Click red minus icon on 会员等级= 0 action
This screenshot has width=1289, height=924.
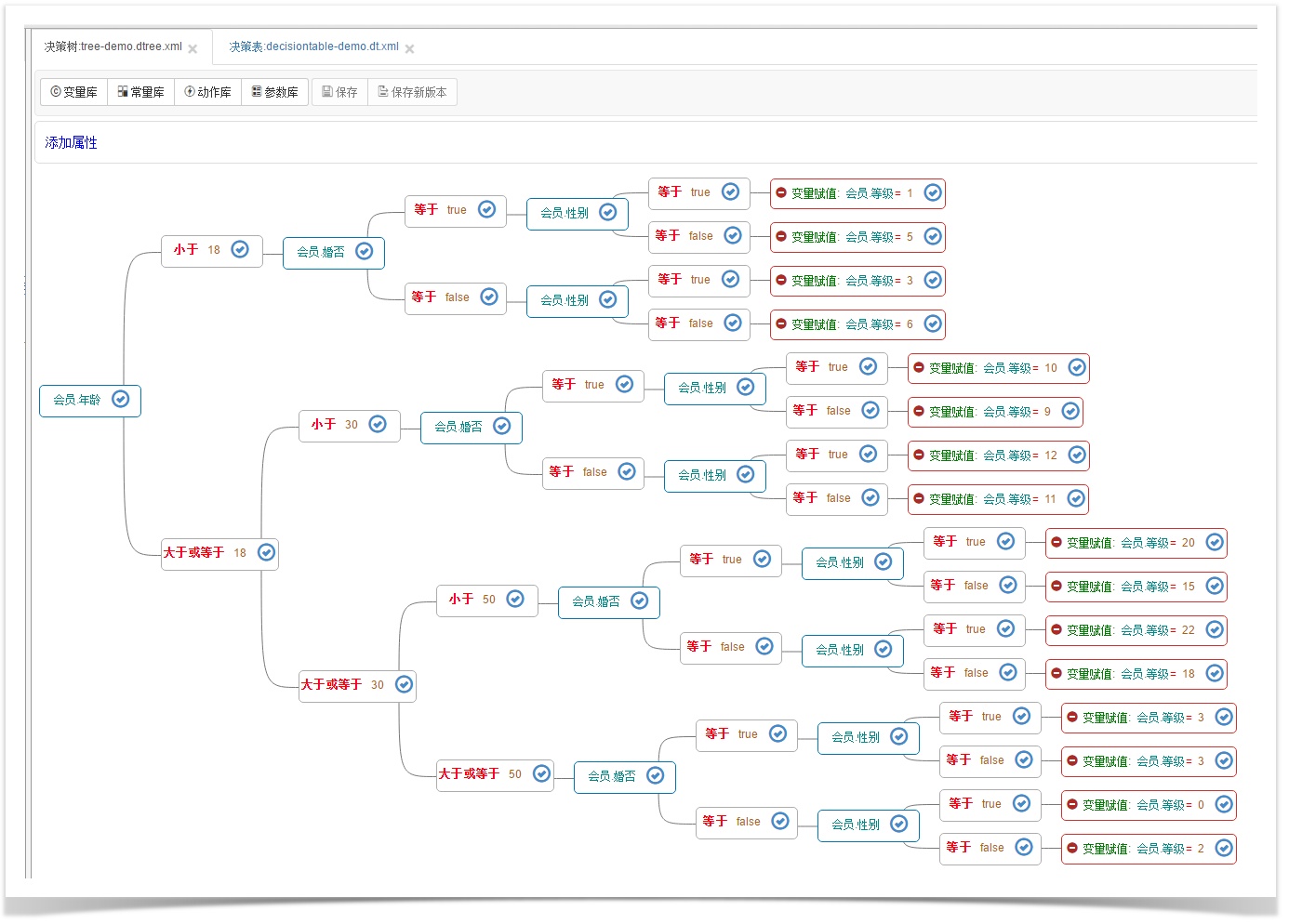[1072, 804]
